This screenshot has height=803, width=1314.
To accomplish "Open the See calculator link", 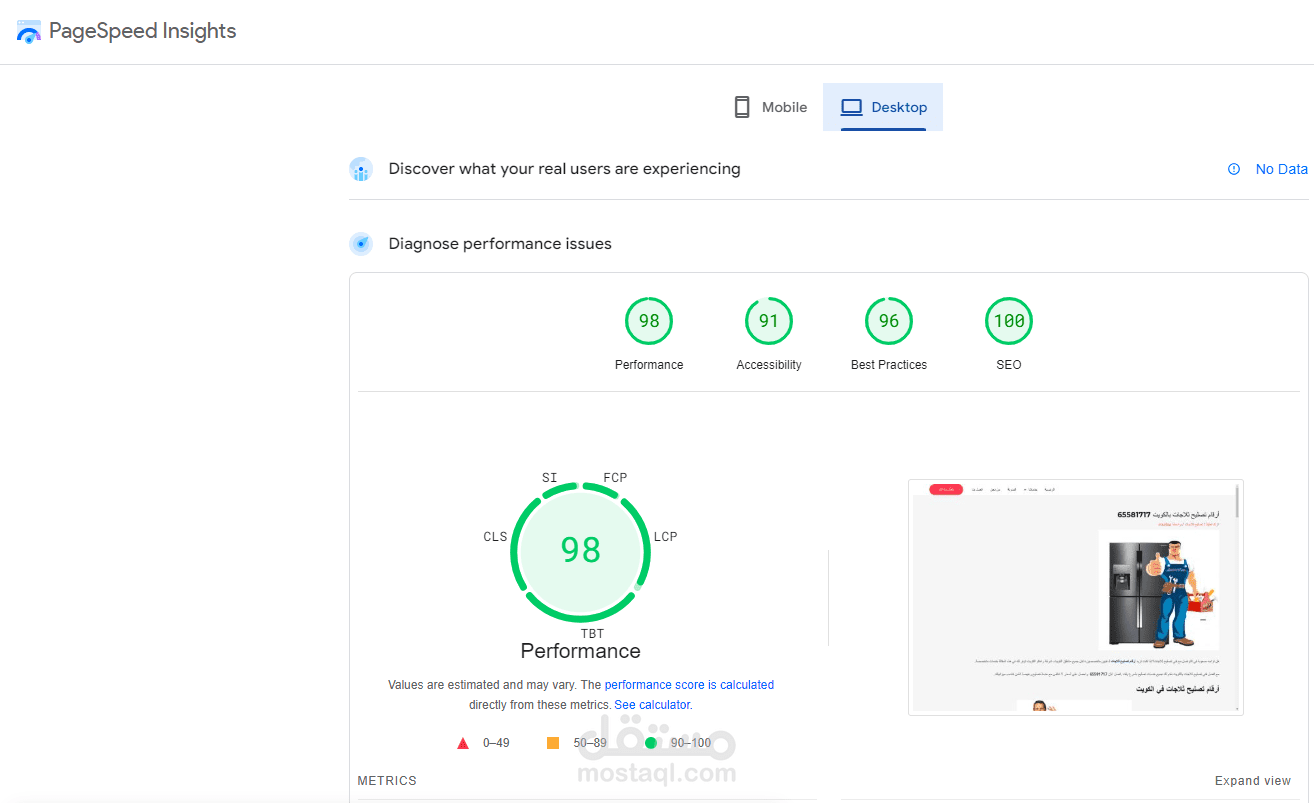I will pyautogui.click(x=652, y=705).
